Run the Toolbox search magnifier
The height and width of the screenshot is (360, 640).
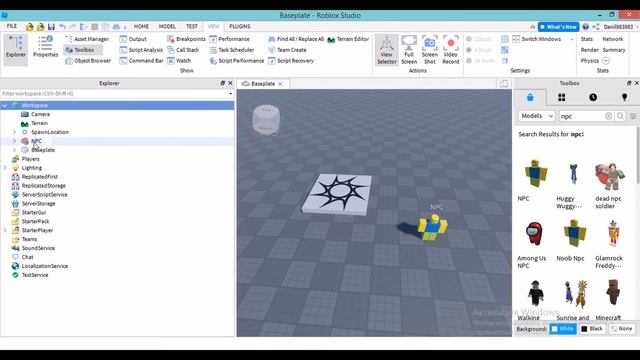(620, 116)
